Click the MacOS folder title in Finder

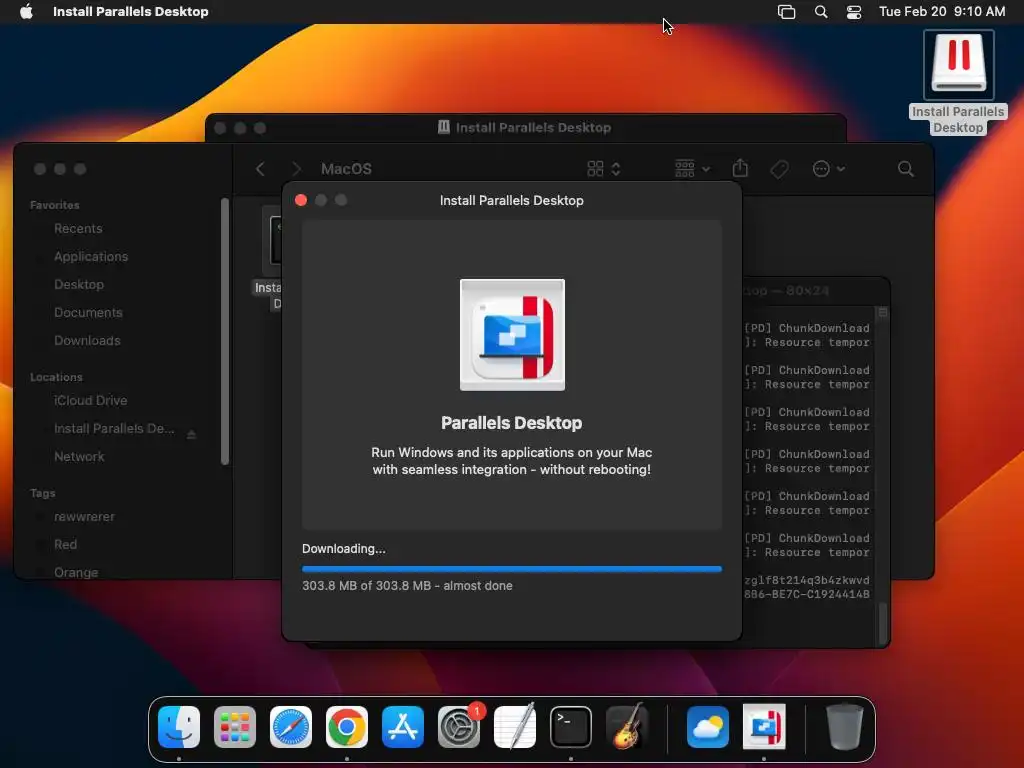tap(346, 169)
